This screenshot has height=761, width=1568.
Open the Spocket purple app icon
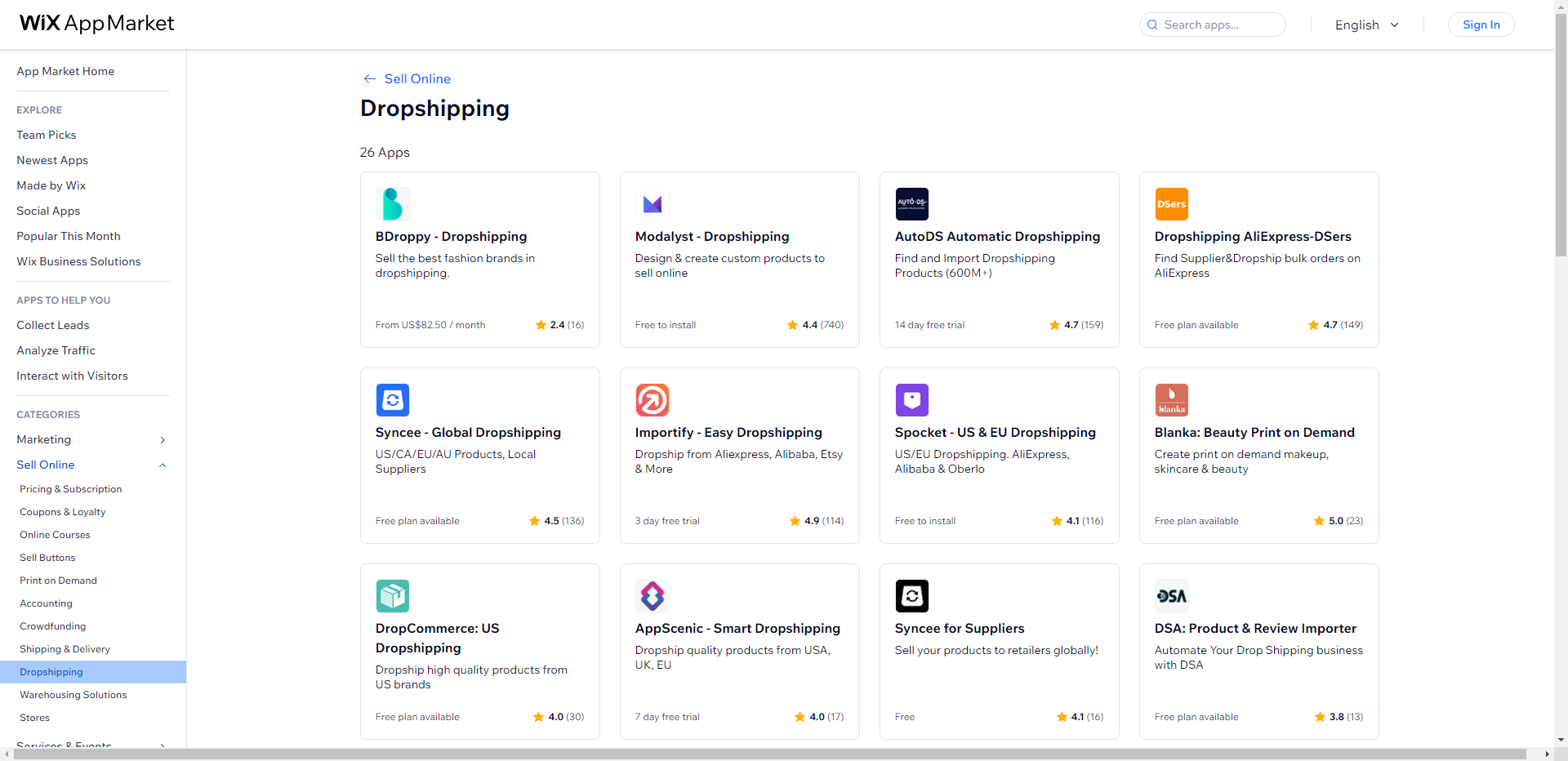911,400
